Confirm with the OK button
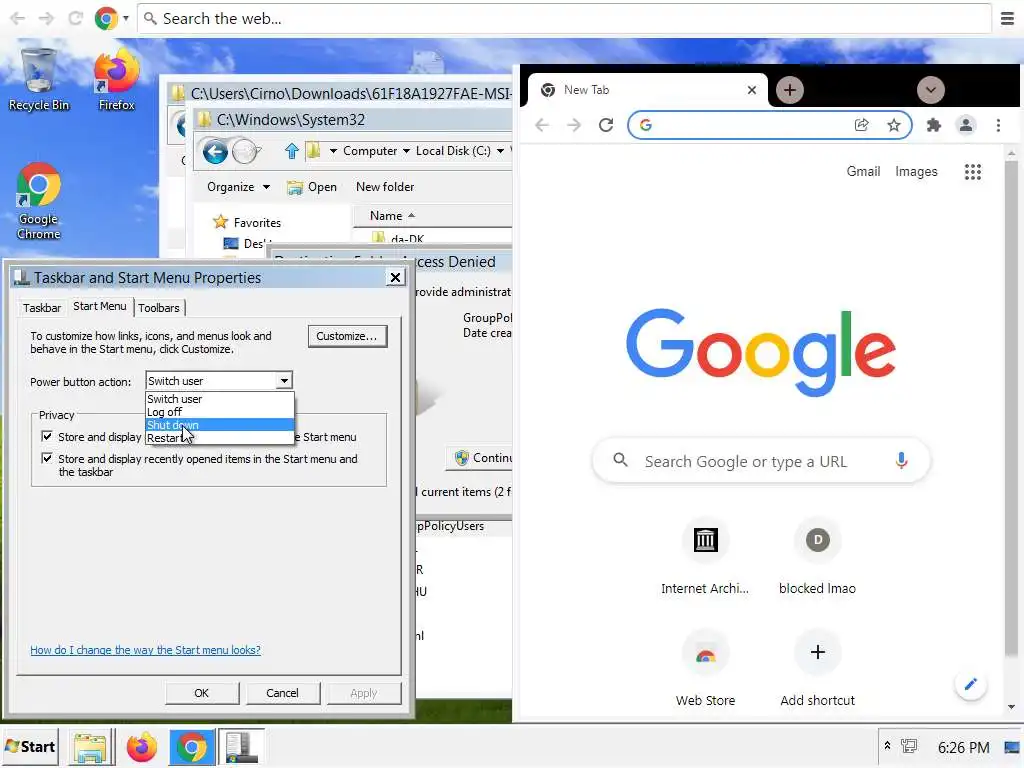This screenshot has width=1024, height=768. [202, 693]
